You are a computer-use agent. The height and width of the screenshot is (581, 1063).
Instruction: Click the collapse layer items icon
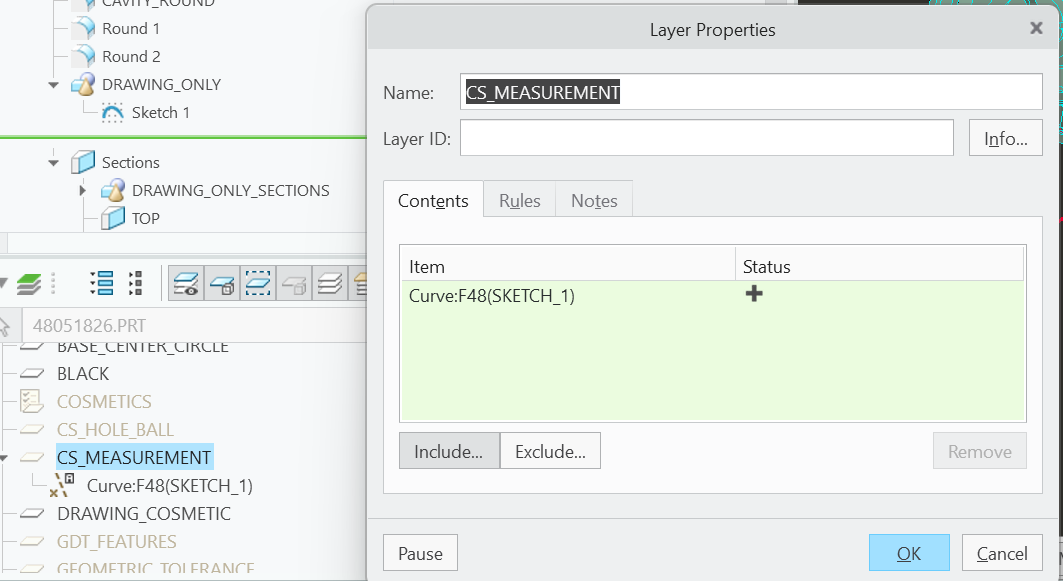click(133, 283)
